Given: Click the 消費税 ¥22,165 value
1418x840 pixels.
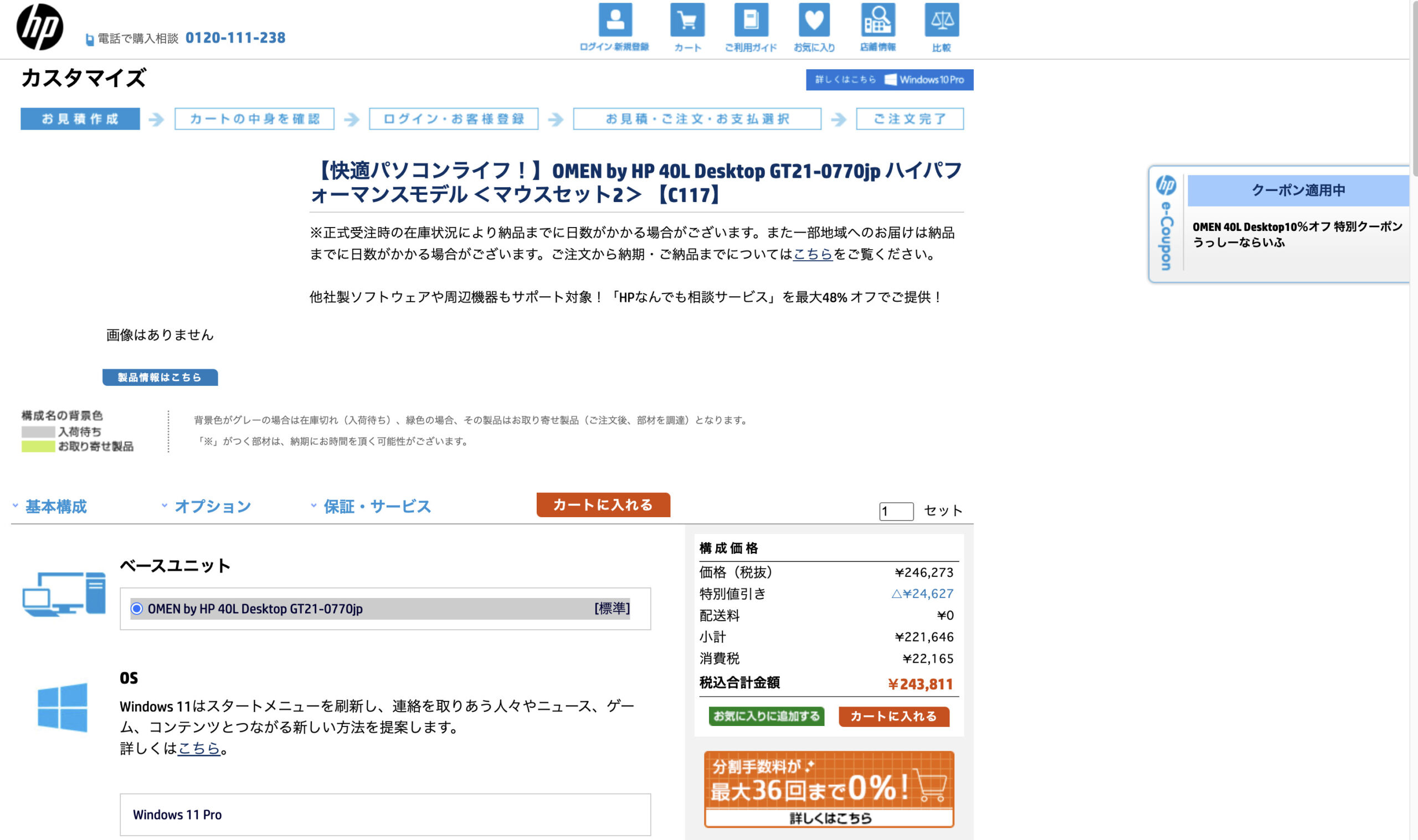Looking at the screenshot, I should click(x=928, y=658).
